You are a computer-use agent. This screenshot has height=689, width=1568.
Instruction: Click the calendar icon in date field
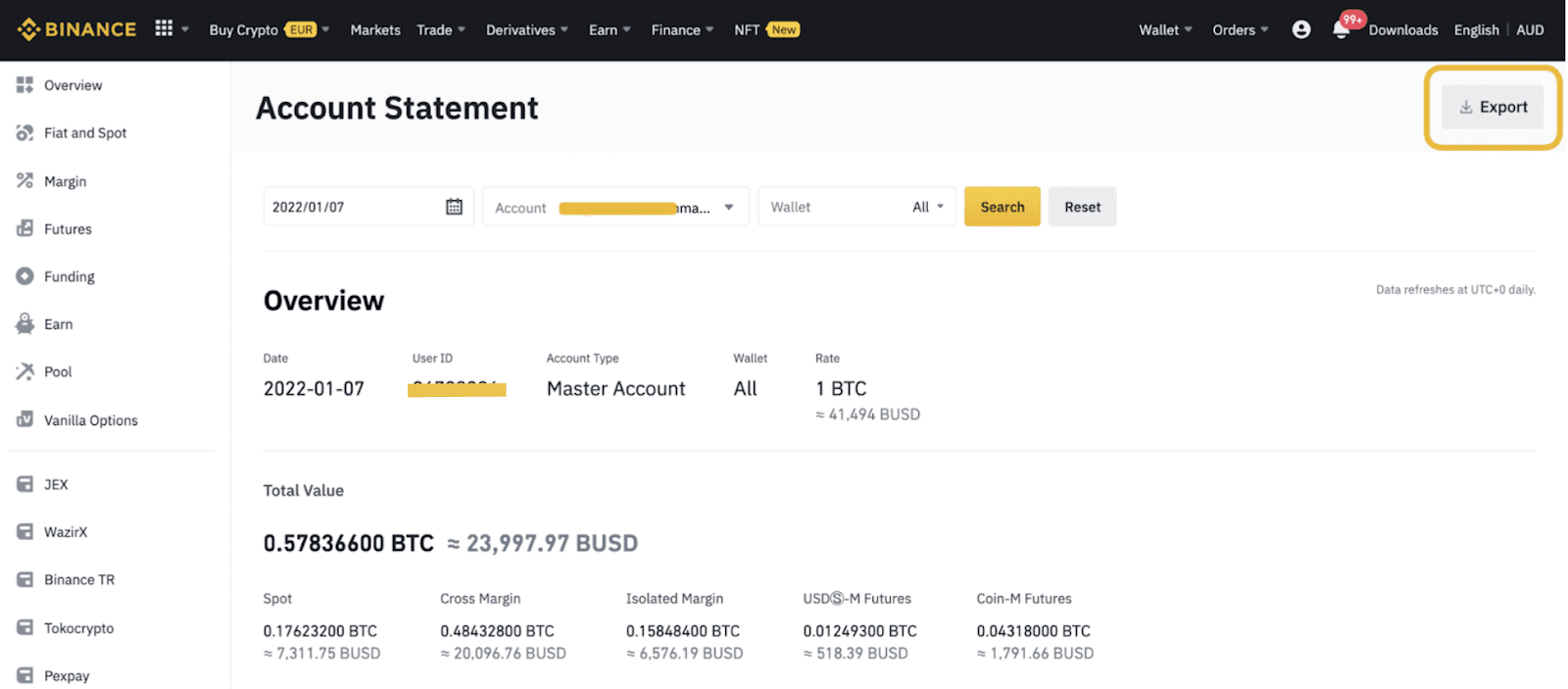pyautogui.click(x=454, y=207)
